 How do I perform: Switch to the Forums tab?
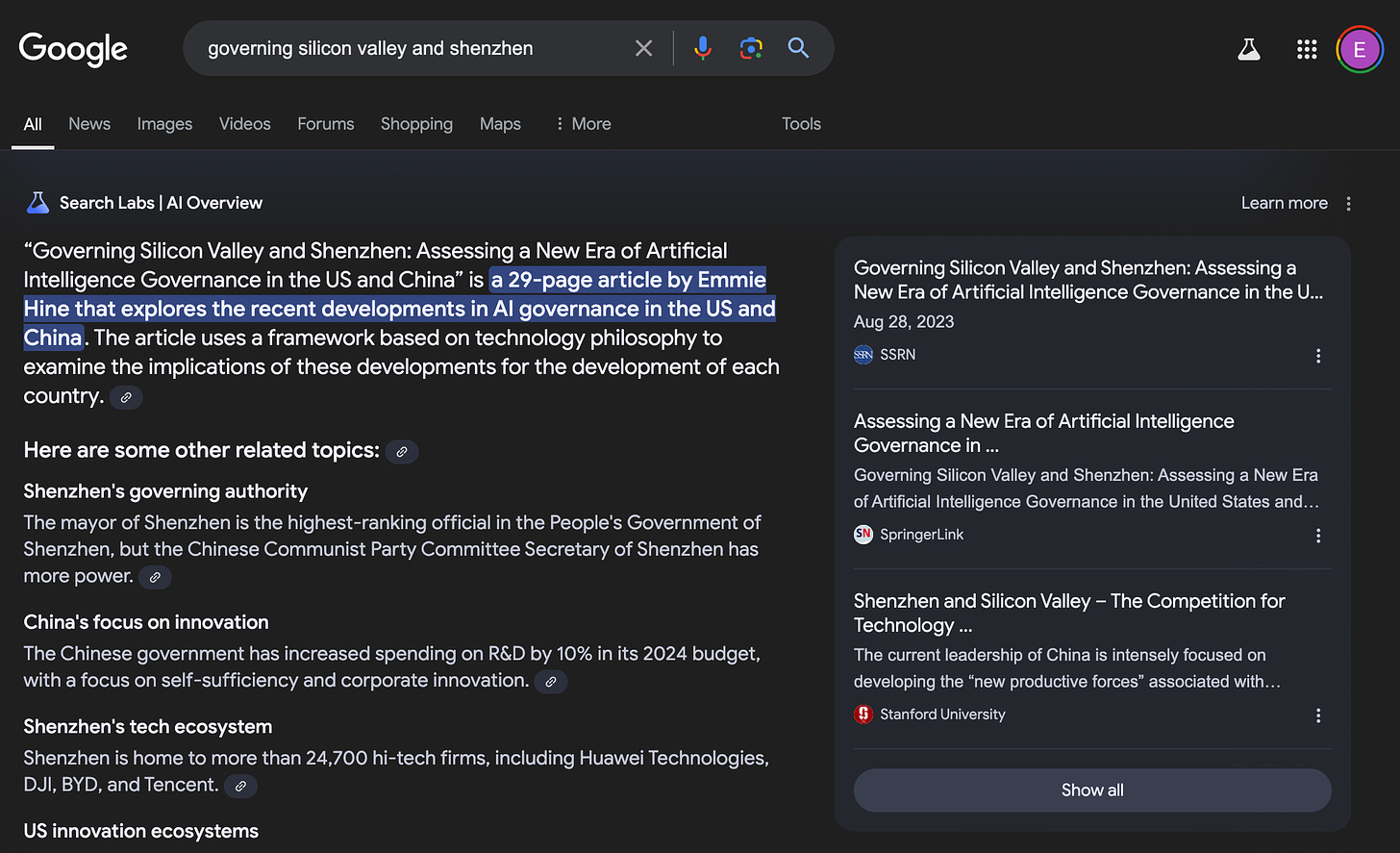click(x=326, y=124)
